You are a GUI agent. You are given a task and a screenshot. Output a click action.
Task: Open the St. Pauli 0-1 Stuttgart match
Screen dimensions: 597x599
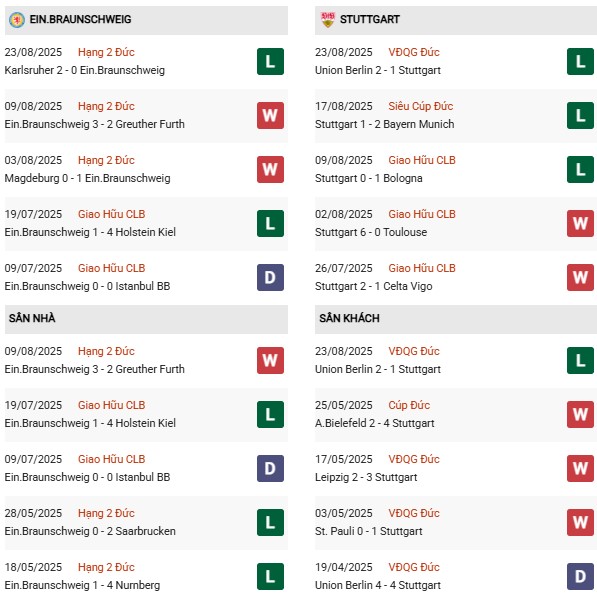369,531
